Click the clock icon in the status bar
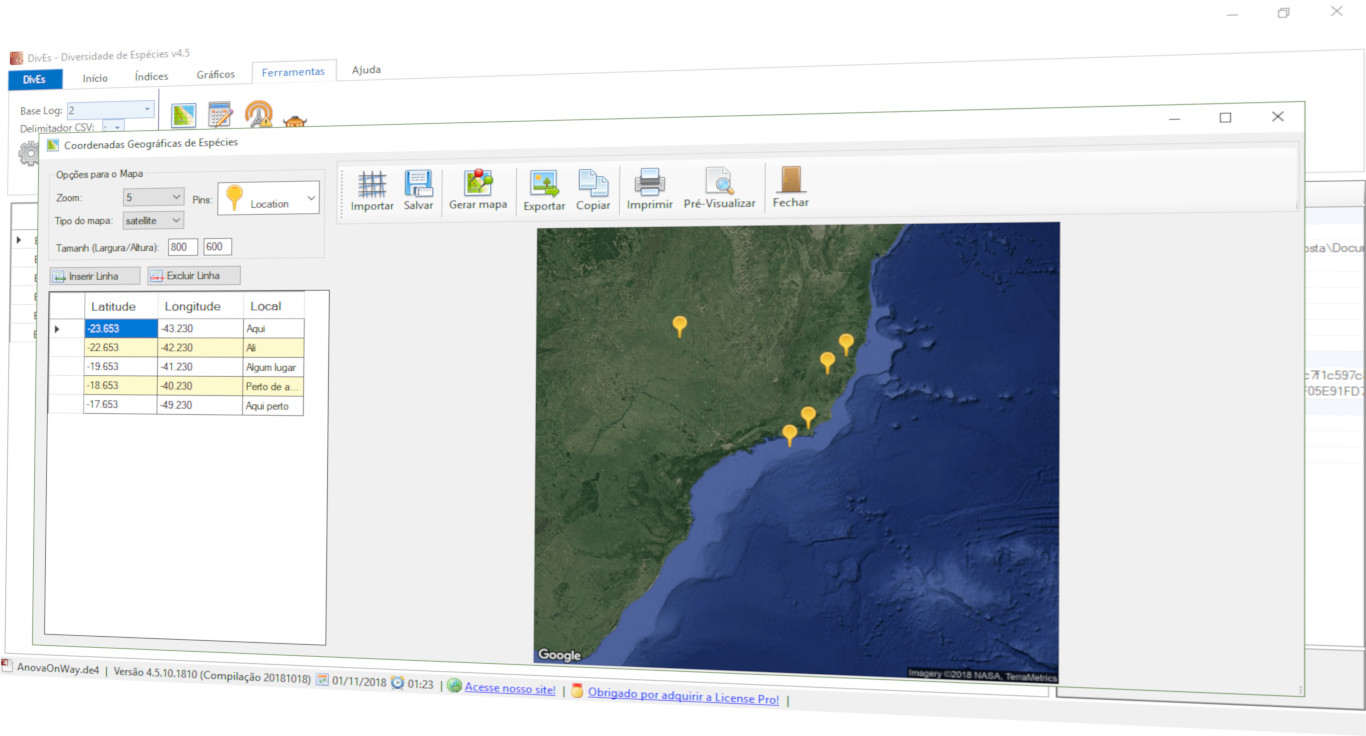The image size is (1366, 736). coord(397,683)
